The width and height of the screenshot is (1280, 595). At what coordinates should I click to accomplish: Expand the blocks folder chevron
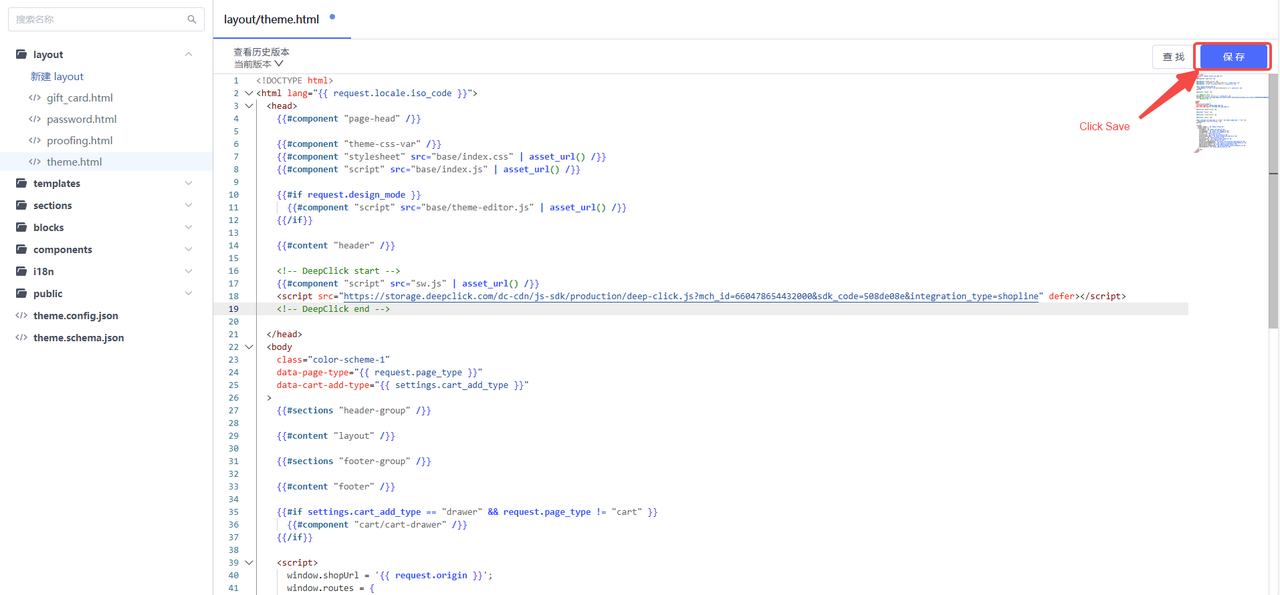(x=188, y=228)
